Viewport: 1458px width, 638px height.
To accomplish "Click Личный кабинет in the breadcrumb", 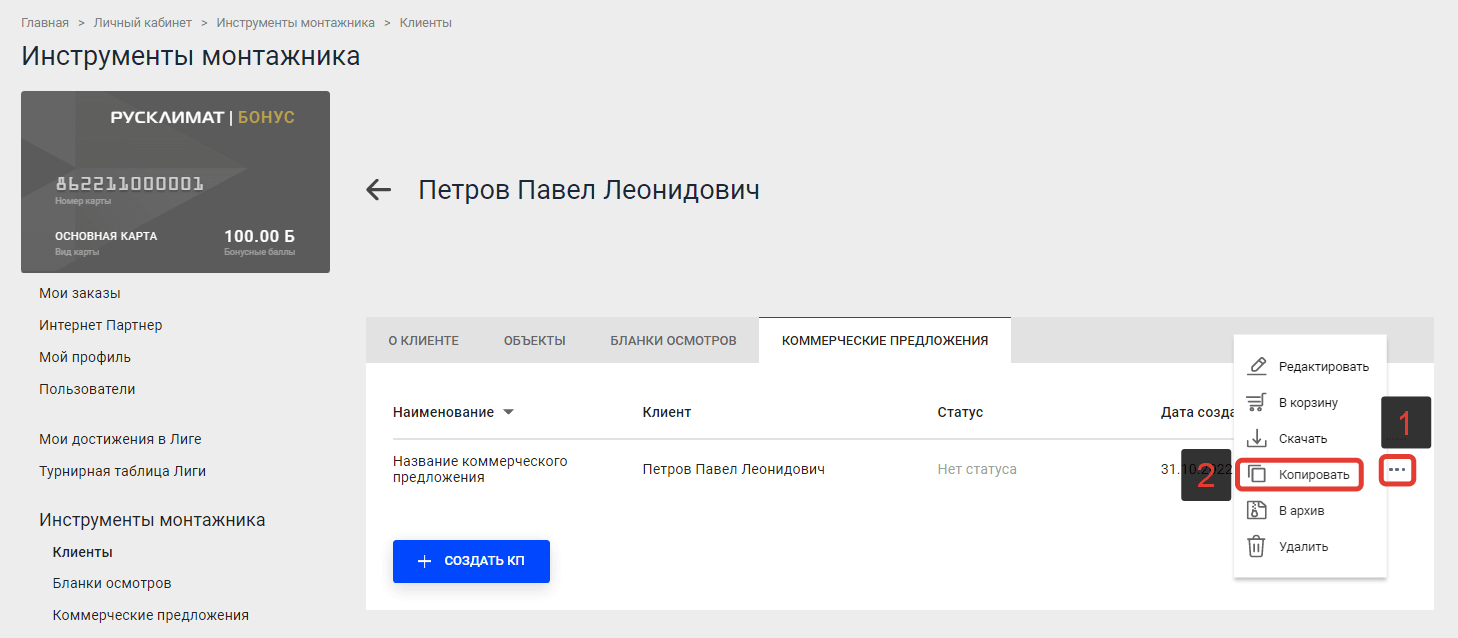I will tap(142, 22).
